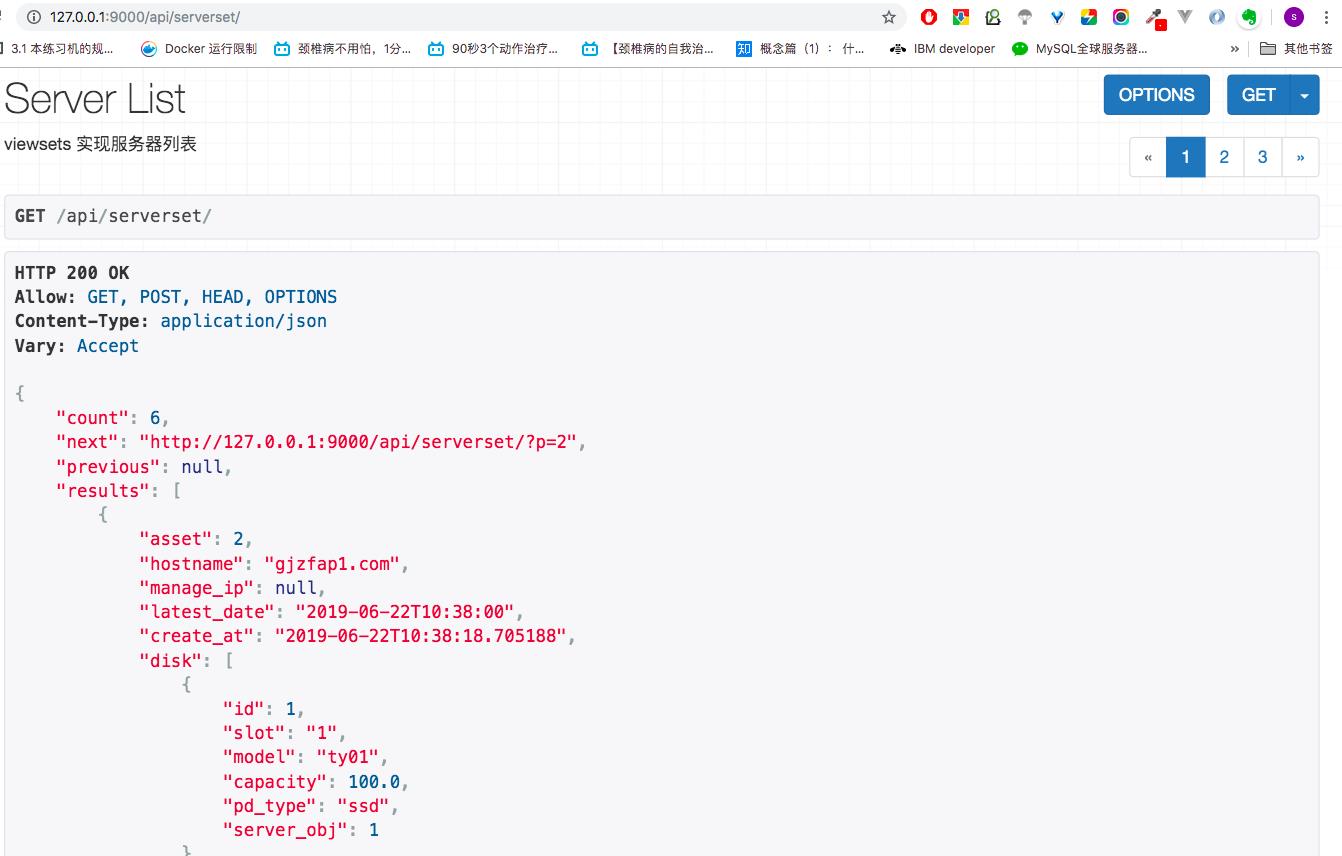Click the 'GET /api/serverset/' request line
The image size is (1342, 856).
point(113,216)
